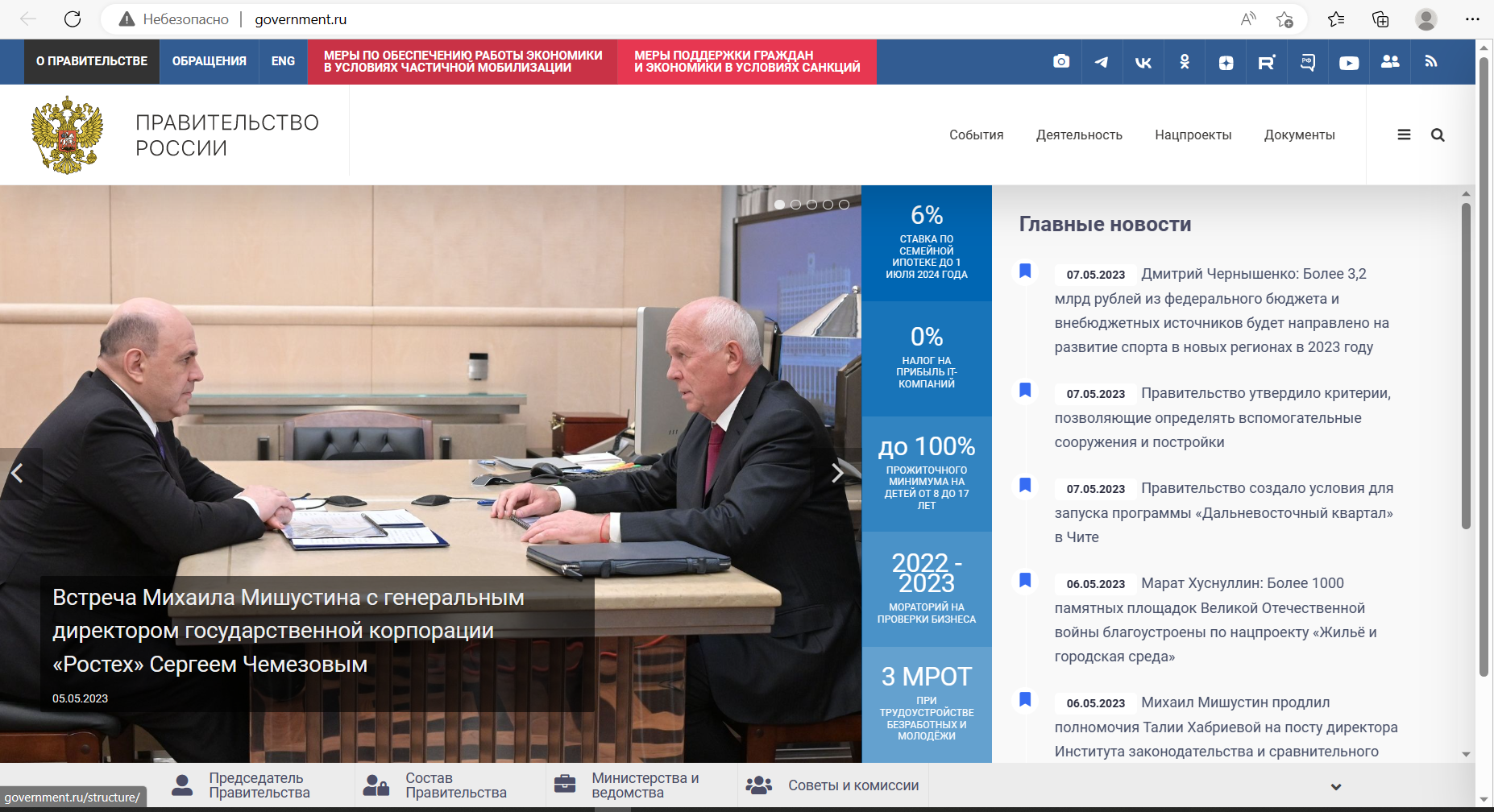
Task: Click the ПРАВИТЕЛЬСТВО РОССИИ site title
Action: pos(227,135)
